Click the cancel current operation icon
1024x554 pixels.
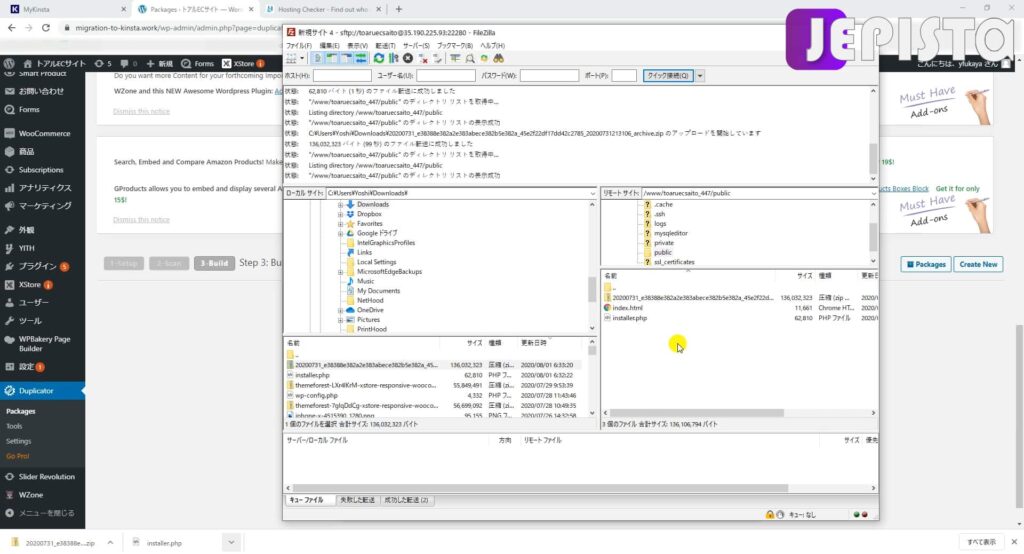[x=408, y=59]
